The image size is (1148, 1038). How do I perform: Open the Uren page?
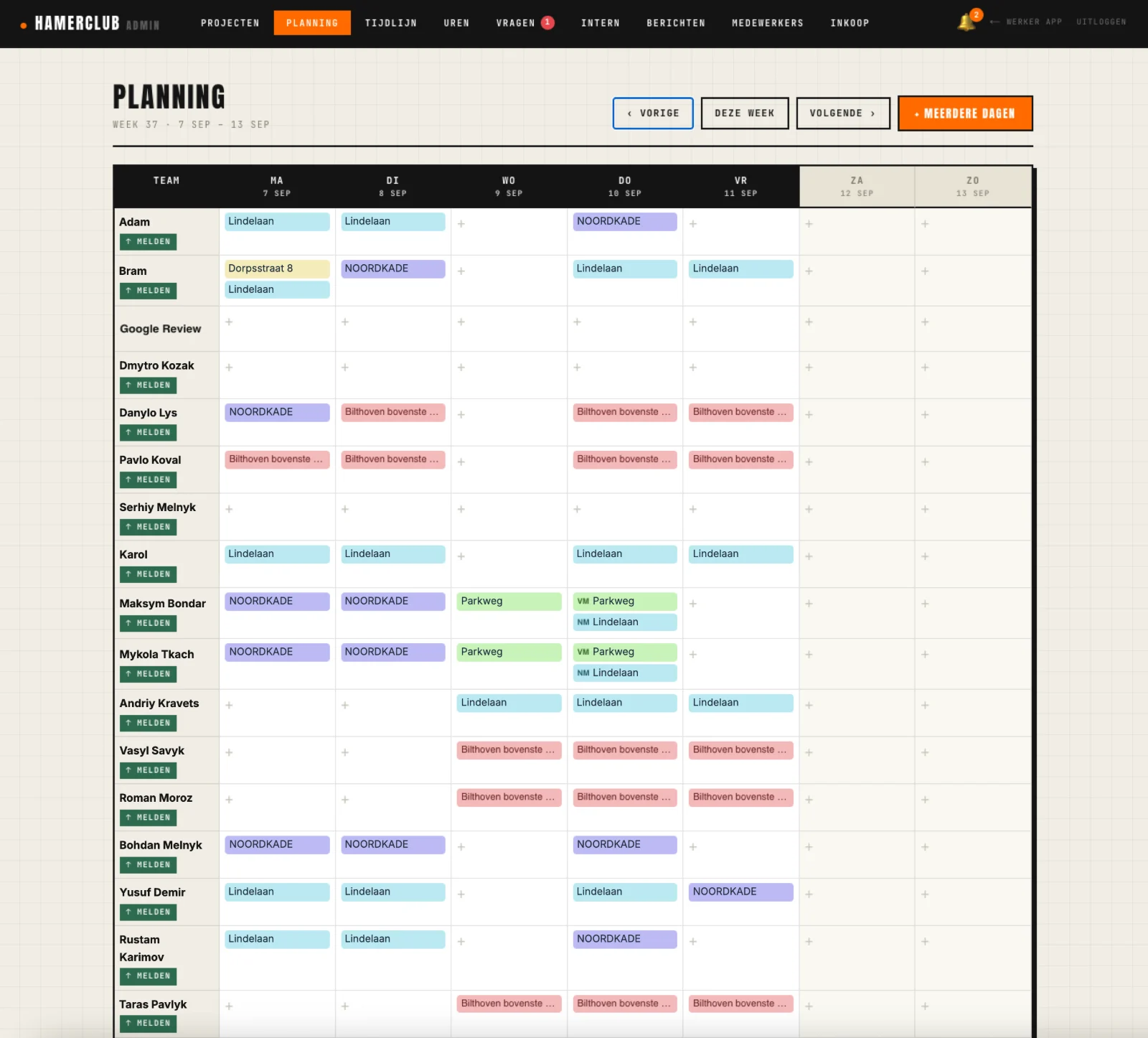[456, 23]
